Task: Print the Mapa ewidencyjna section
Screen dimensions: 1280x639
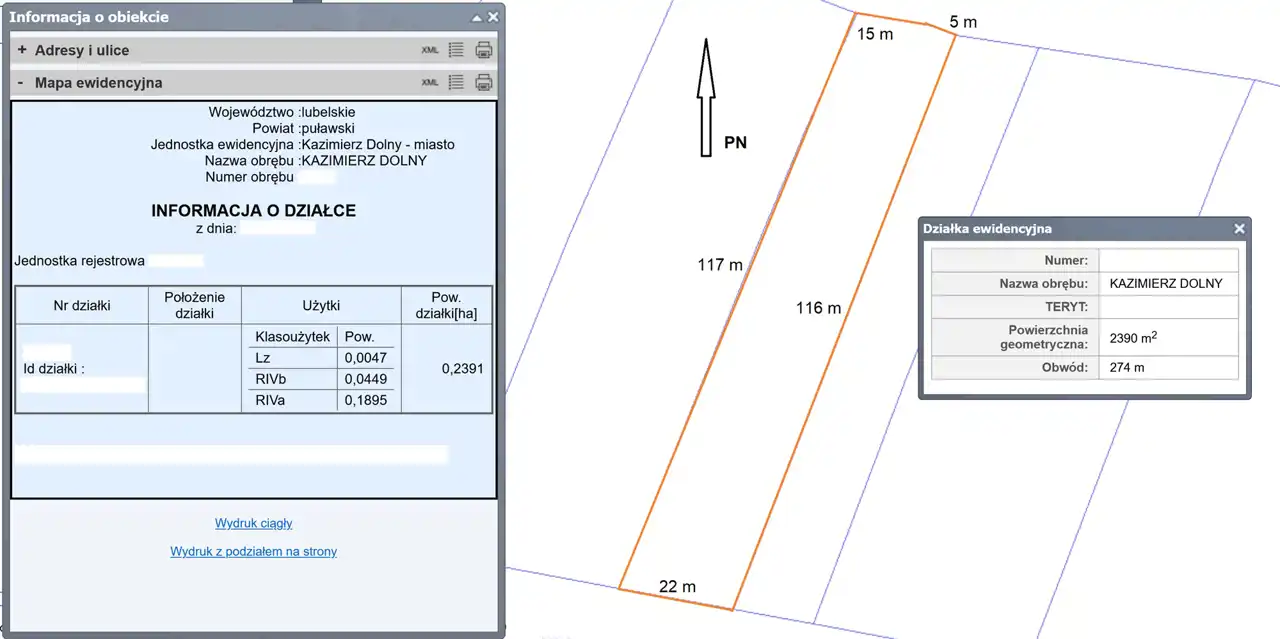Action: [x=484, y=83]
